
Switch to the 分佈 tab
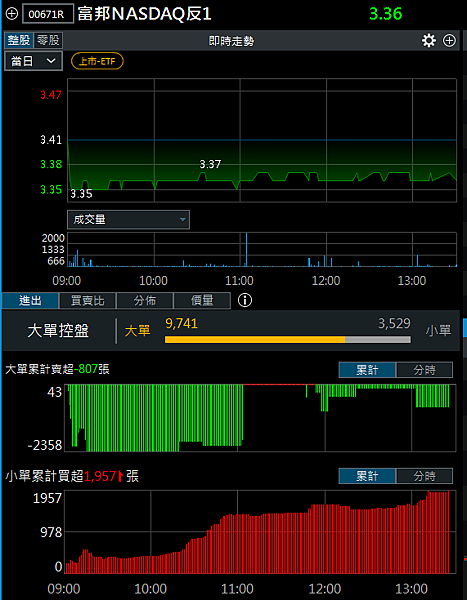(145, 301)
